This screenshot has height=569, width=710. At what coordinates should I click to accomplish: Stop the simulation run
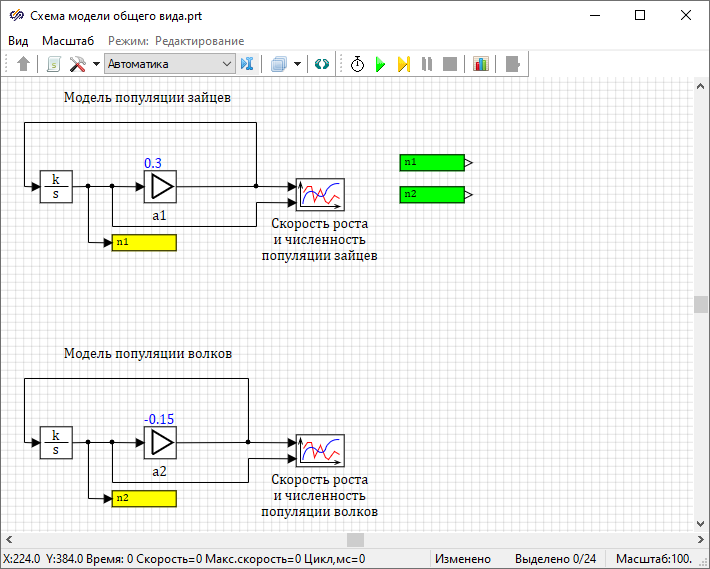[x=450, y=64]
